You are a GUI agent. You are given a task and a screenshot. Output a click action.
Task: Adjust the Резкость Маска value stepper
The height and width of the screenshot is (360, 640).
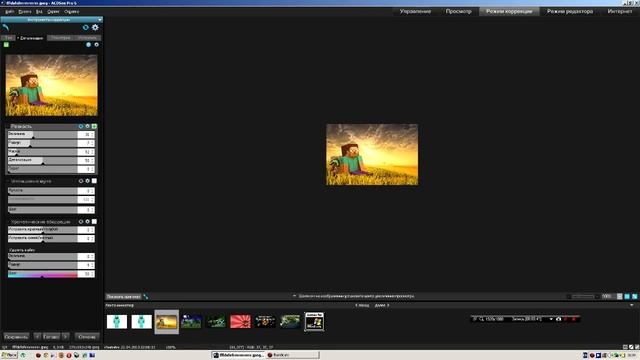point(93,152)
